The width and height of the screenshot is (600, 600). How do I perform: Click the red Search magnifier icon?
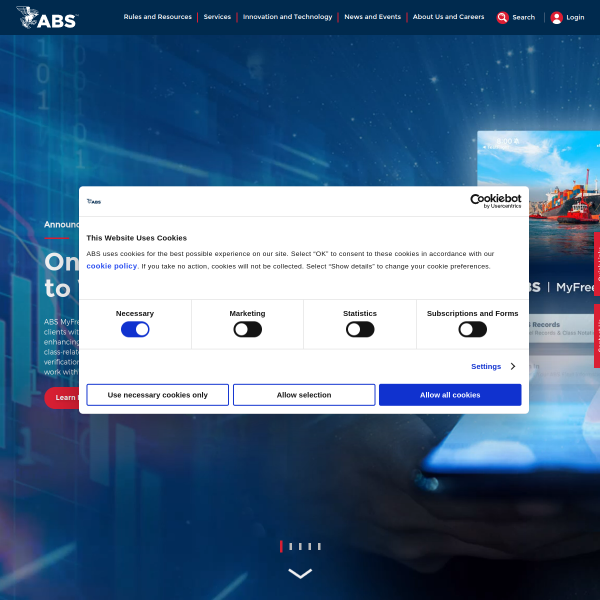tap(502, 18)
